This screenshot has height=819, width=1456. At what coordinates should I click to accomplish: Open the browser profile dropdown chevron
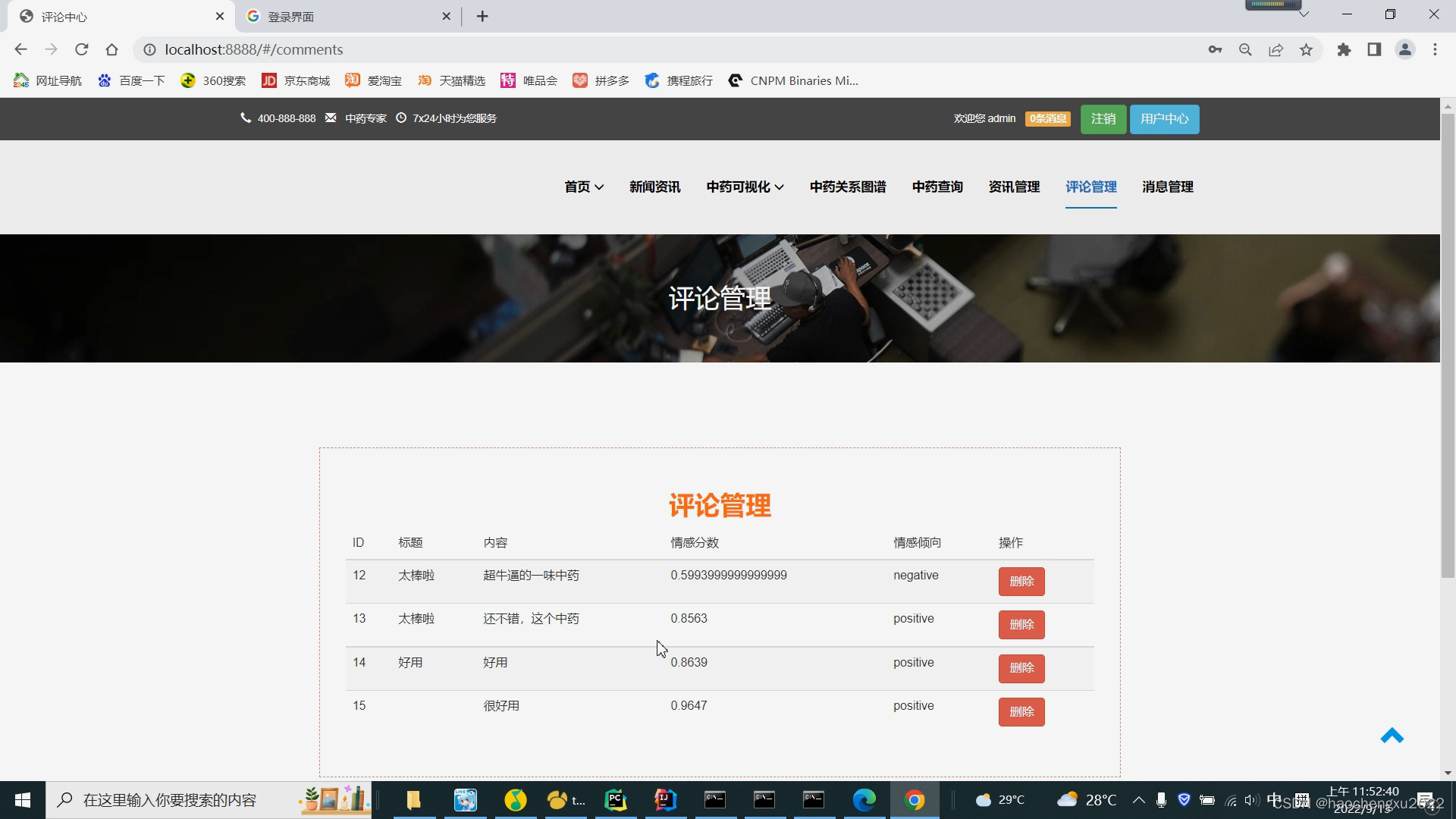pyautogui.click(x=1304, y=13)
